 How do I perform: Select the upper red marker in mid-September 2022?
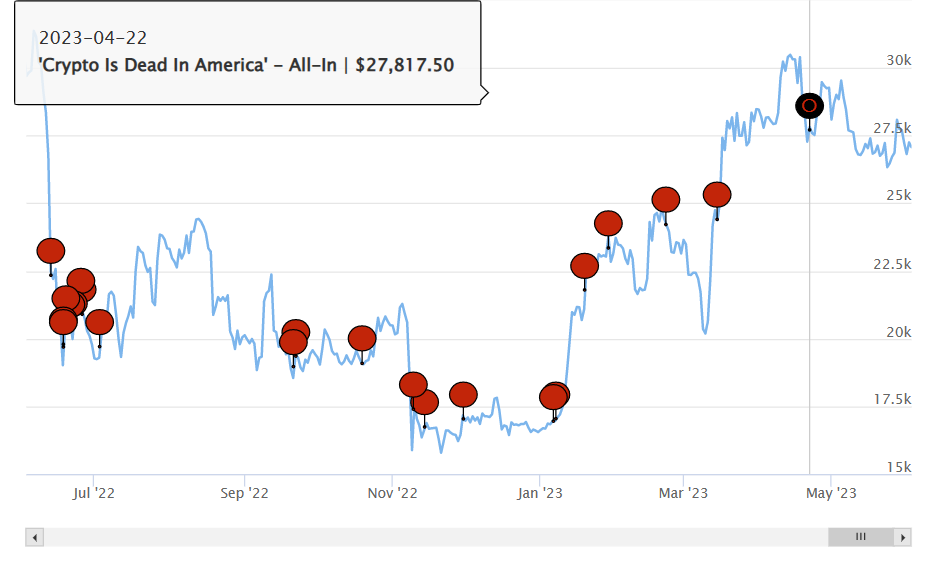point(296,332)
